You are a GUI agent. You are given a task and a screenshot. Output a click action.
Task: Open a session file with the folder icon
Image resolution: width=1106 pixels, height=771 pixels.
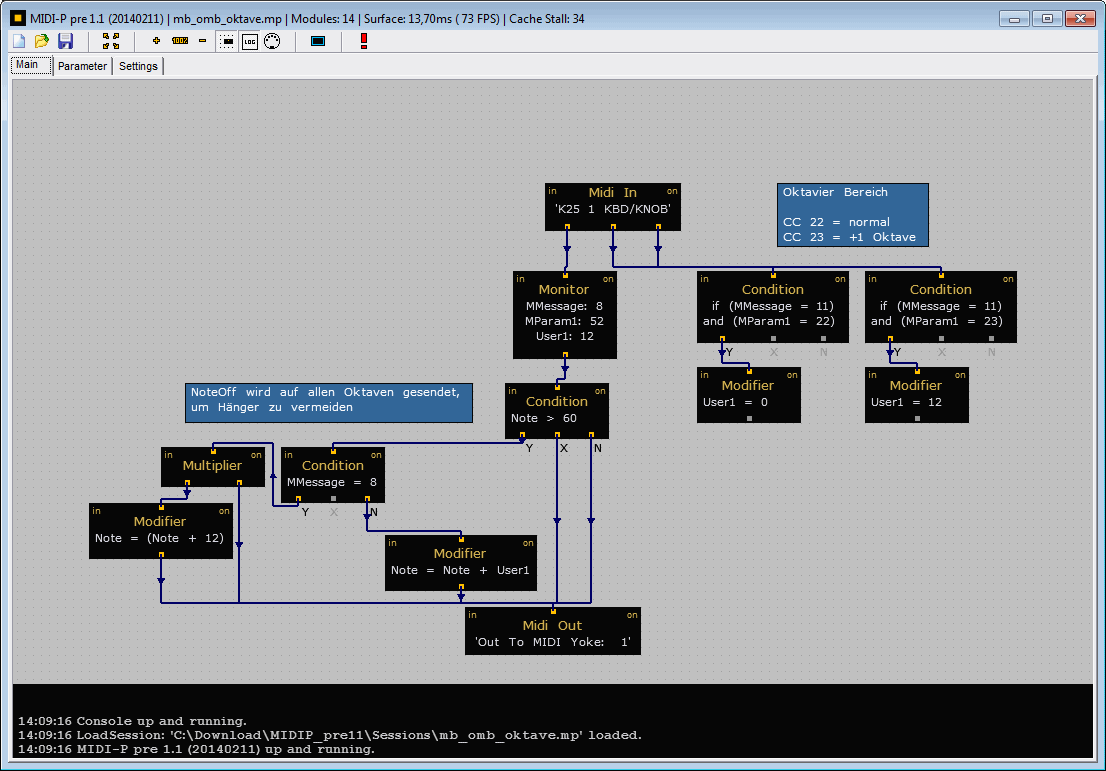pyautogui.click(x=42, y=41)
